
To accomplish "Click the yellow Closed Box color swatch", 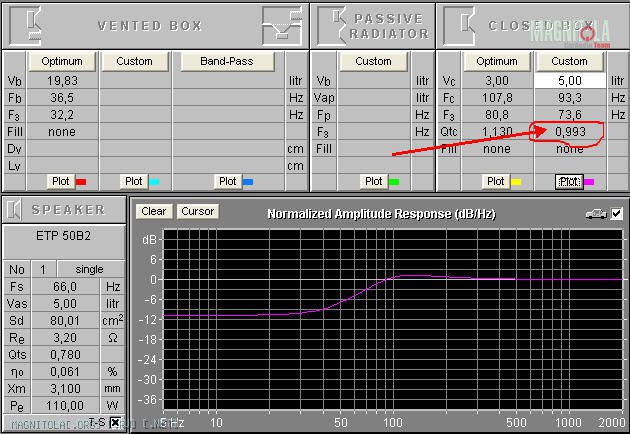I will pyautogui.click(x=516, y=182).
